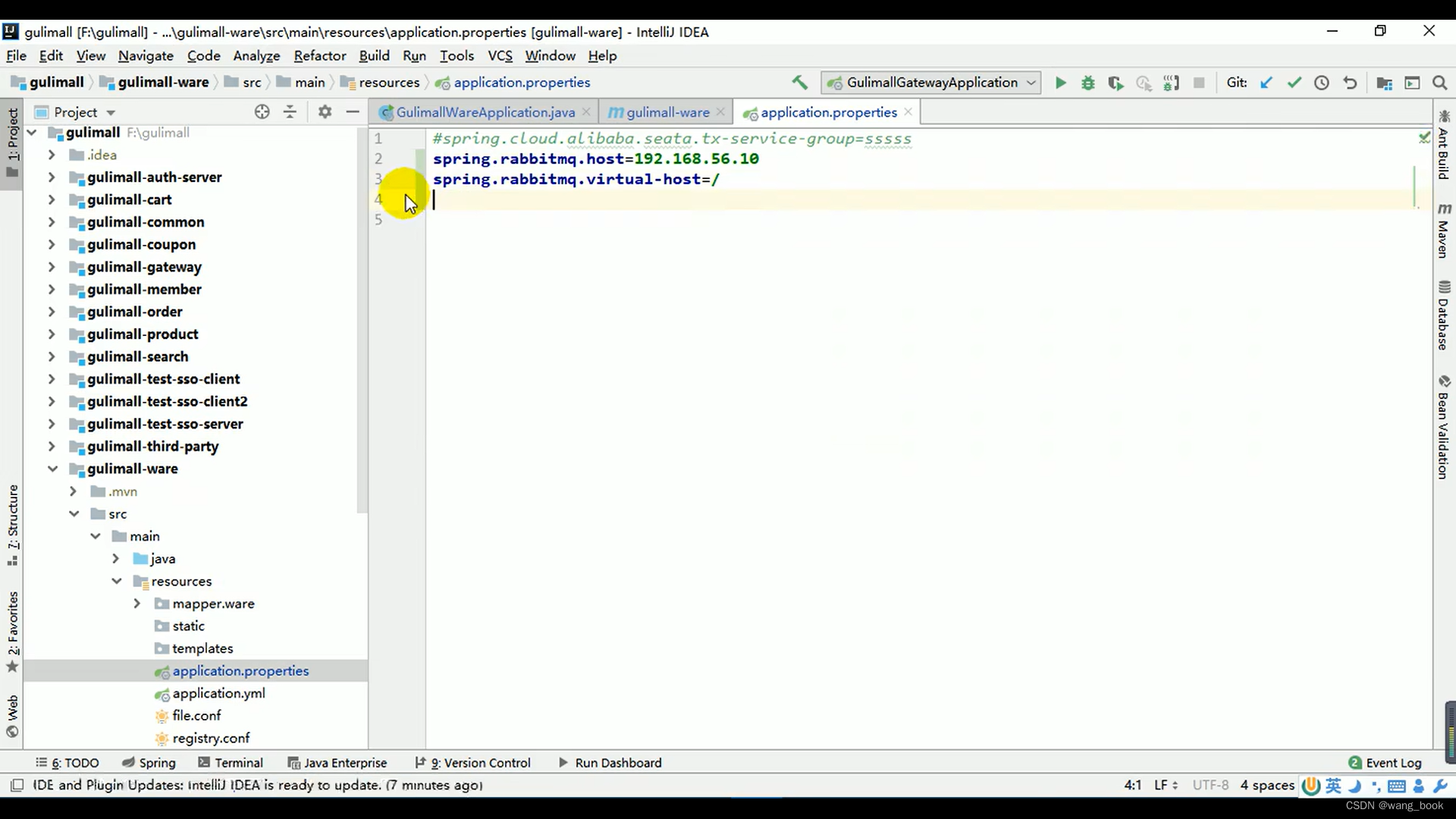Open the Event Log

coord(1385,763)
